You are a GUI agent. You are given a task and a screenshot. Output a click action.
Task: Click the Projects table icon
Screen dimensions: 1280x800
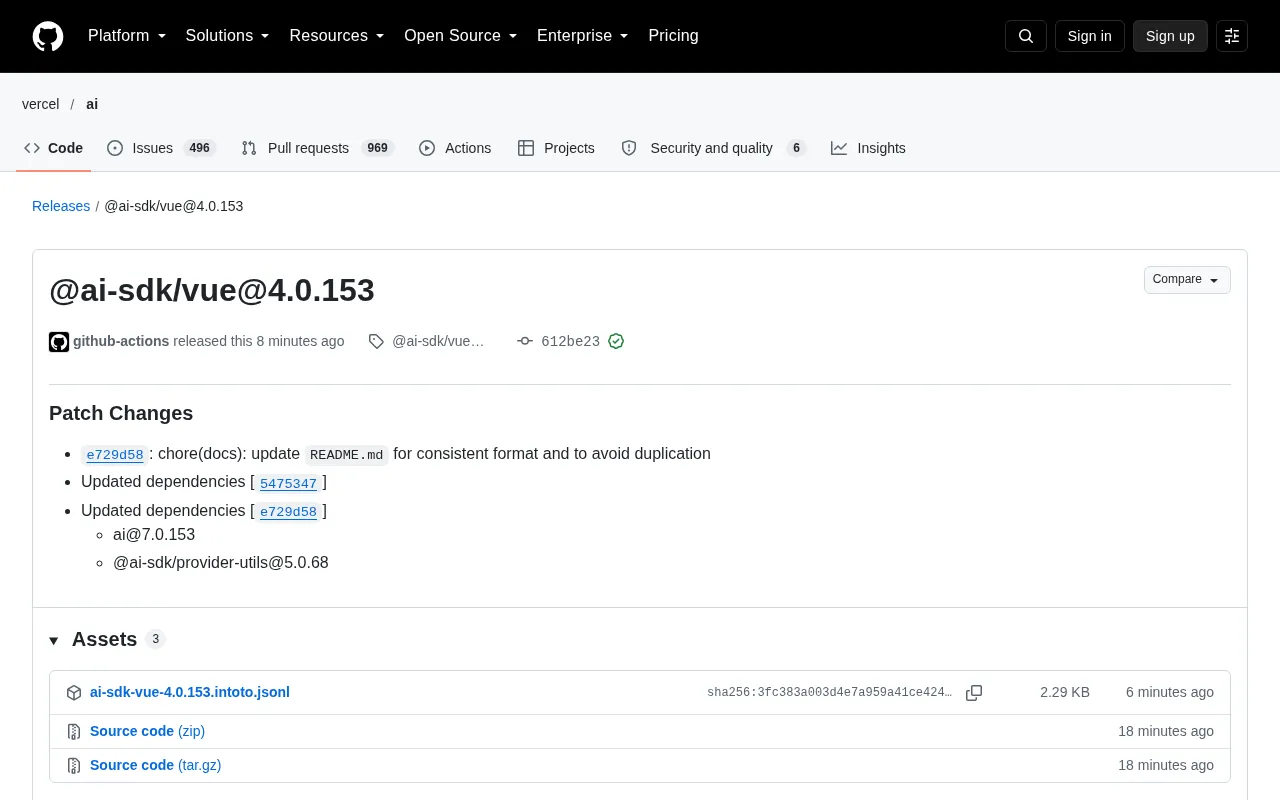526,148
